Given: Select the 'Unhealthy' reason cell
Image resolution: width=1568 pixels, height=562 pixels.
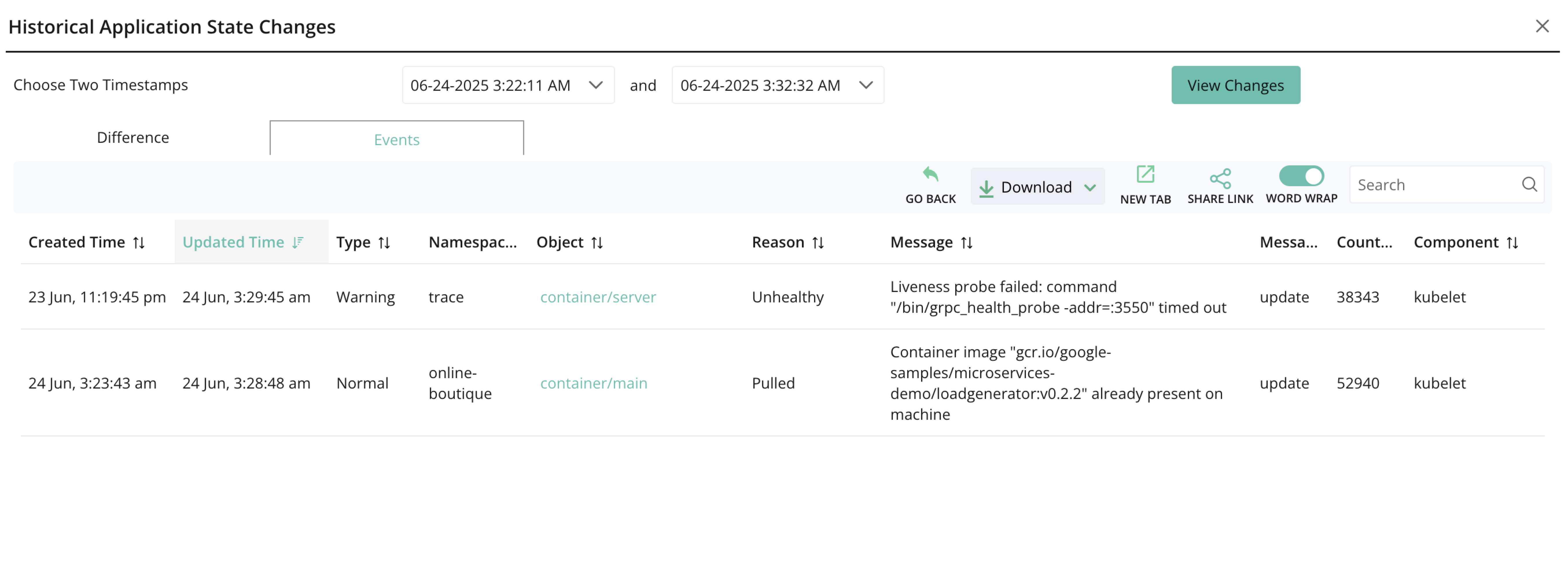Looking at the screenshot, I should pyautogui.click(x=788, y=297).
